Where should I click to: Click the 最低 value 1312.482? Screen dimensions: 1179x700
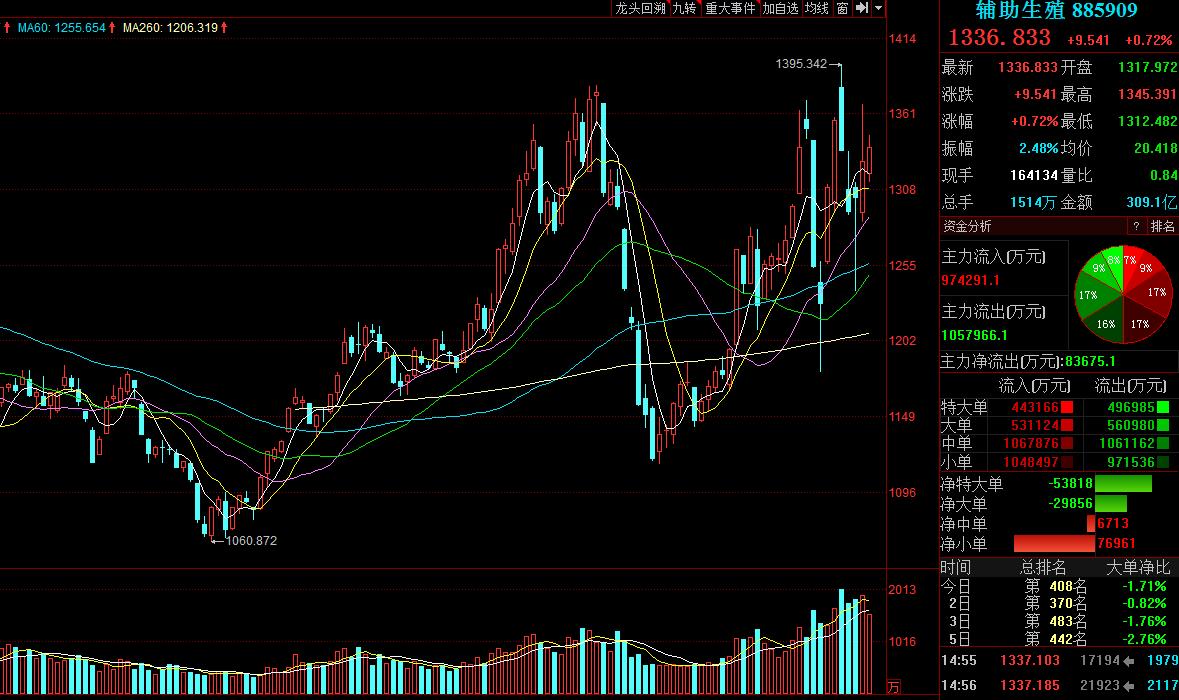coord(1147,121)
